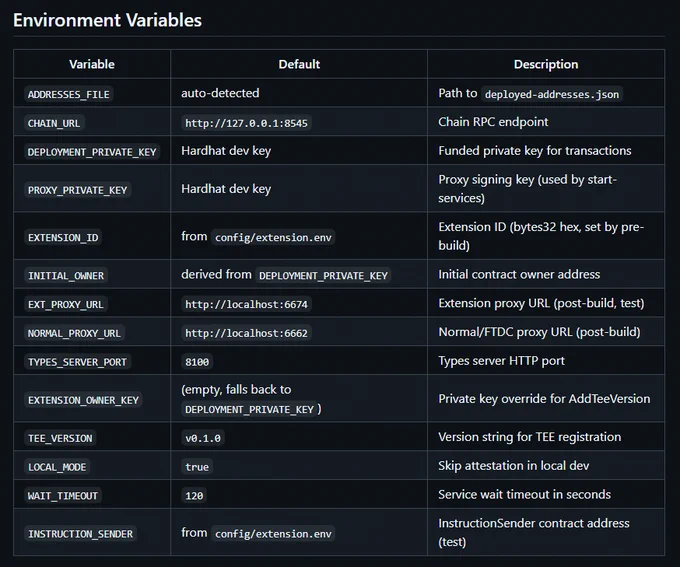Click the INSTRUCTION_SENDER variable name
This screenshot has height=567, width=680.
tap(81, 534)
